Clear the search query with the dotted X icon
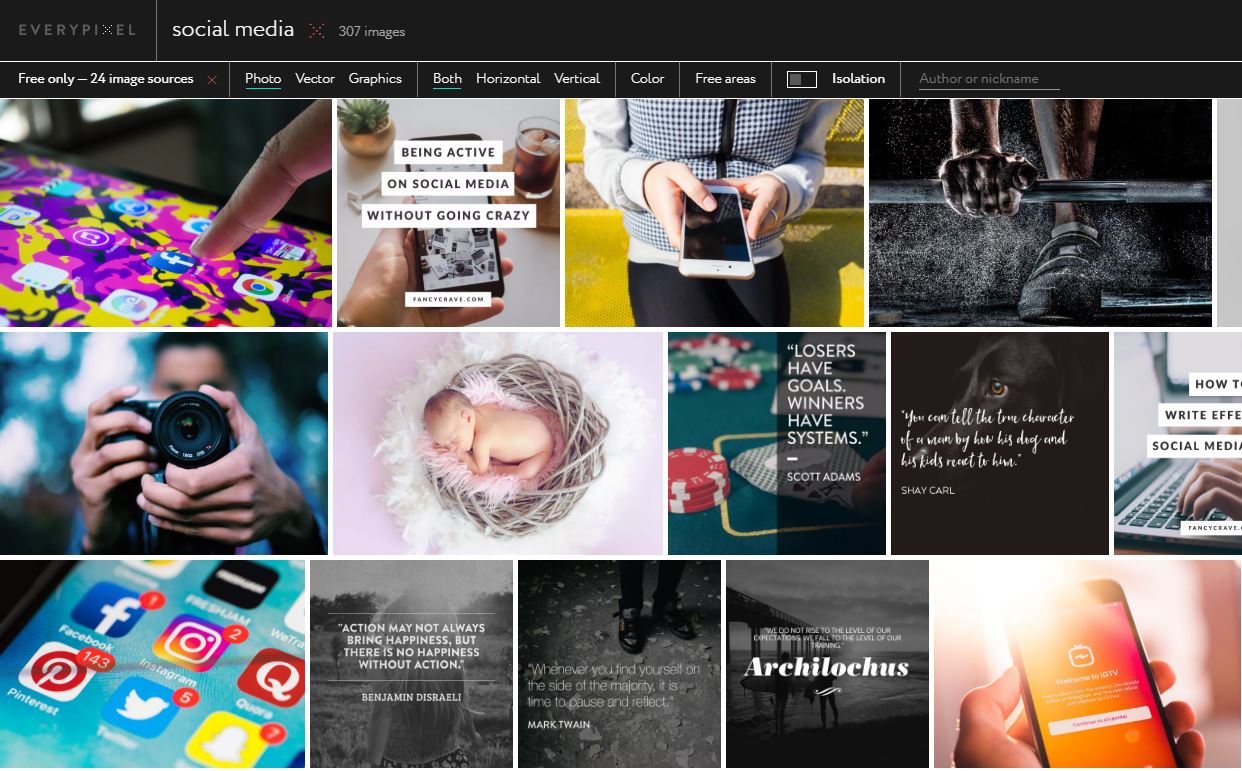The width and height of the screenshot is (1242, 771). pyautogui.click(x=316, y=31)
